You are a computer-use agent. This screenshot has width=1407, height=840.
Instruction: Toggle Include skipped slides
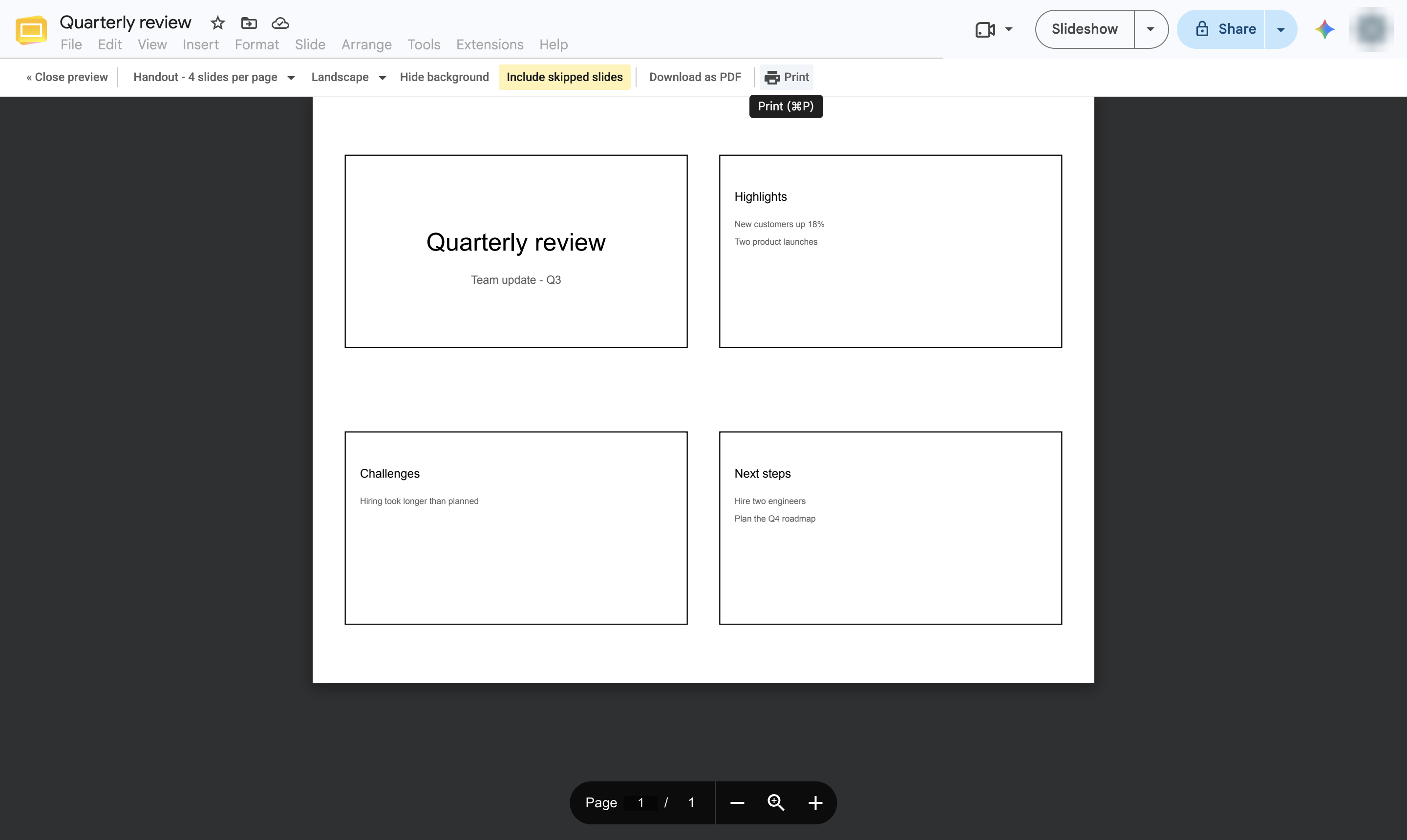coord(564,77)
